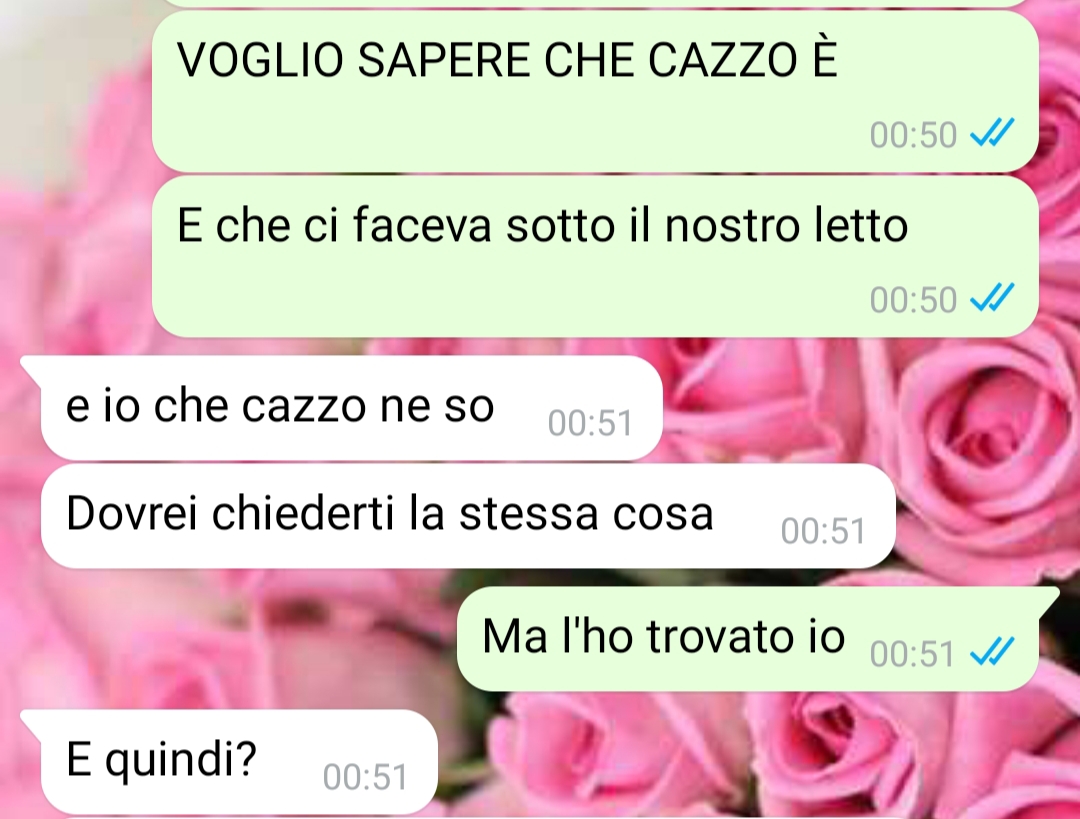Click 00:51 timestamp beside 'Dovrei chiederti la stessa cosa'
This screenshot has height=819, width=1080.
823,531
